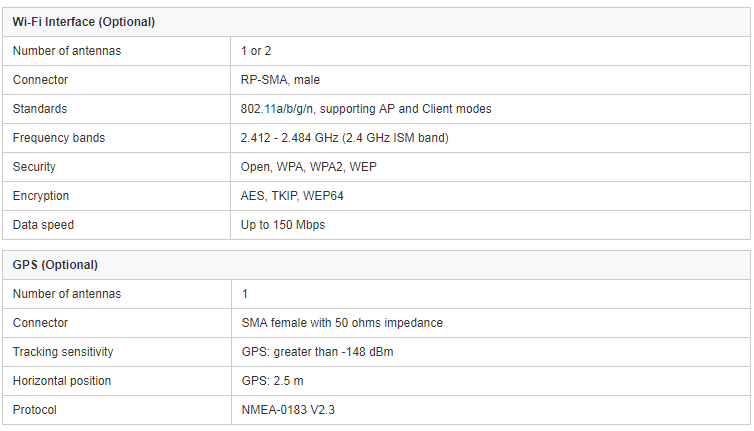Click the Wi-Fi Interface (Optional) header
The width and height of the screenshot is (754, 431).
[84, 22]
